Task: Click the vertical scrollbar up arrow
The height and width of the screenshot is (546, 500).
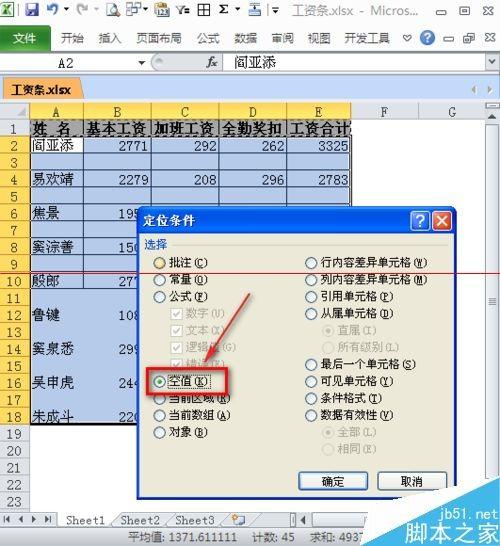Action: click(492, 117)
